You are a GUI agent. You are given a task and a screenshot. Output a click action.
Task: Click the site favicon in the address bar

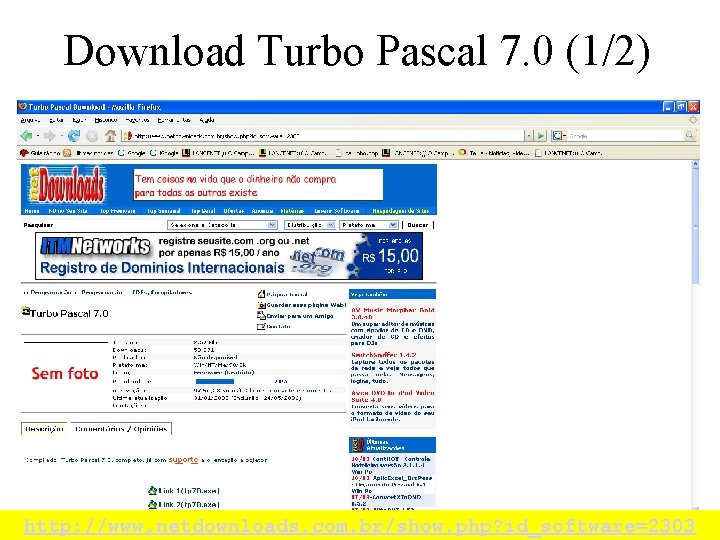(x=128, y=136)
